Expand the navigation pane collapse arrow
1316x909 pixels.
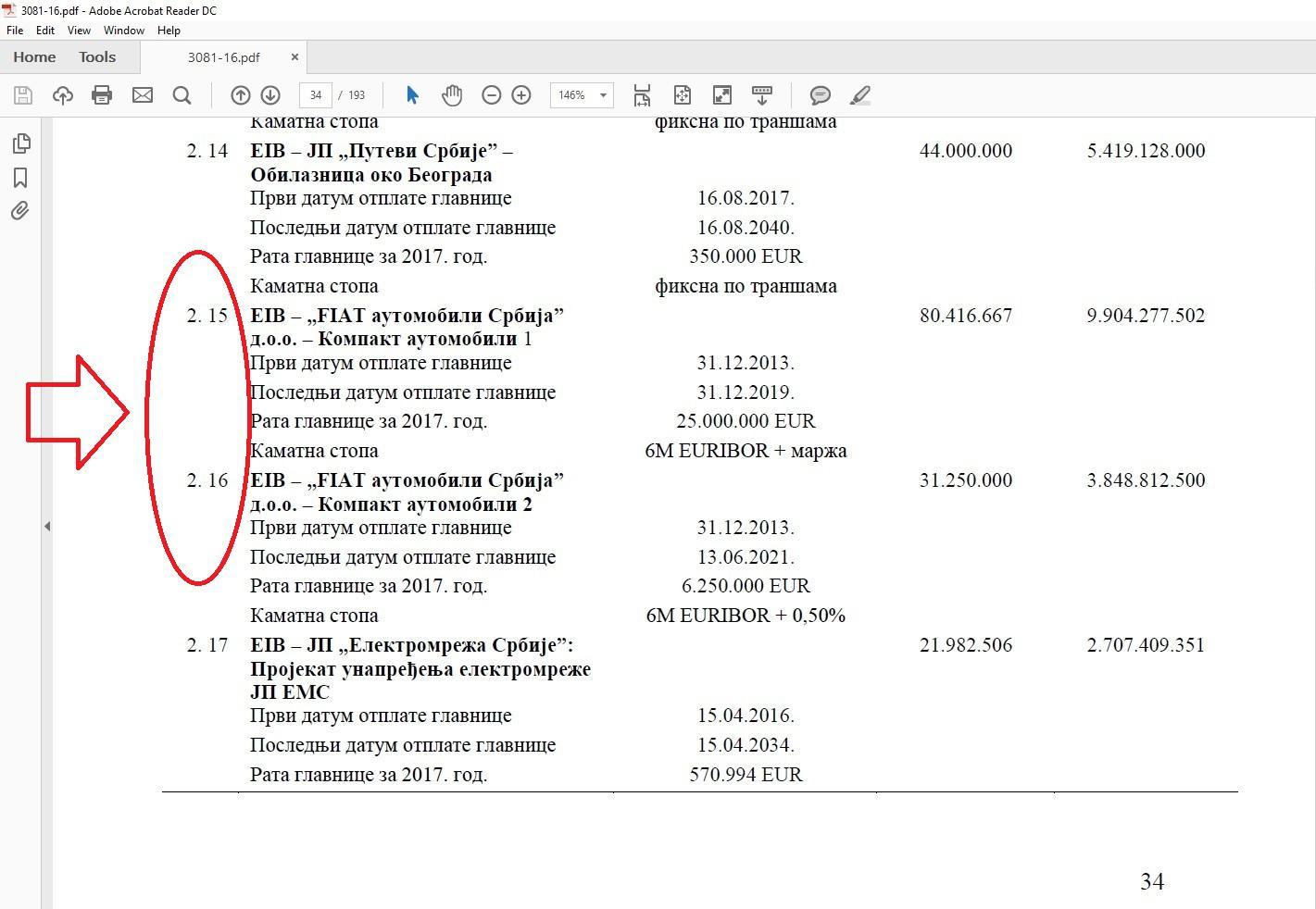click(x=47, y=526)
